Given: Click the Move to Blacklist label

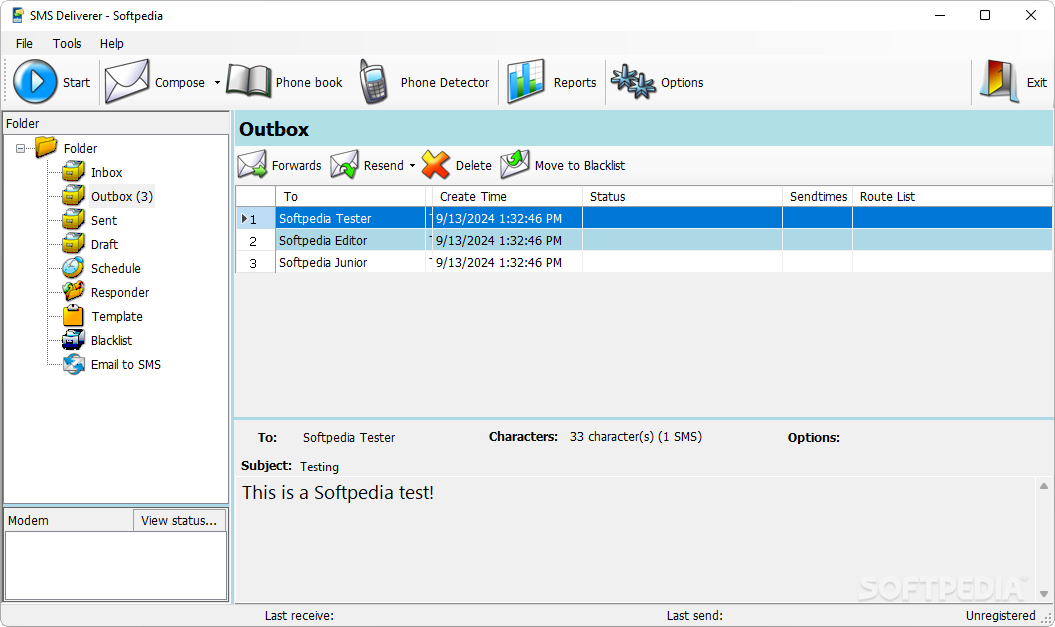Looking at the screenshot, I should tap(580, 165).
